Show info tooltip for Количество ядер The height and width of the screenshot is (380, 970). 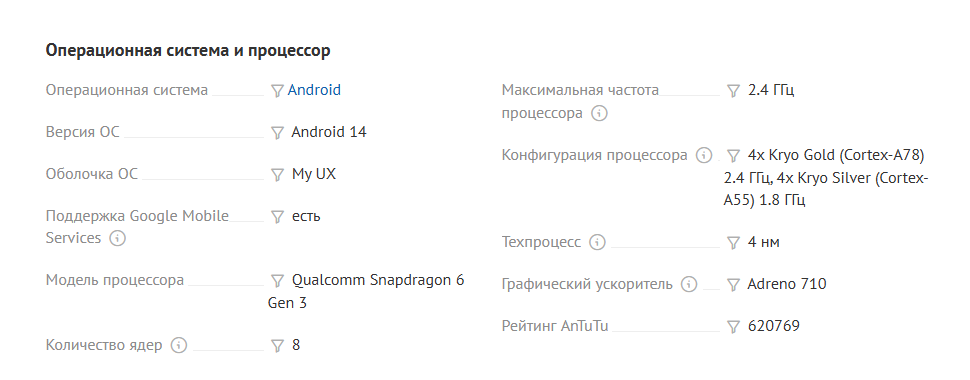179,345
